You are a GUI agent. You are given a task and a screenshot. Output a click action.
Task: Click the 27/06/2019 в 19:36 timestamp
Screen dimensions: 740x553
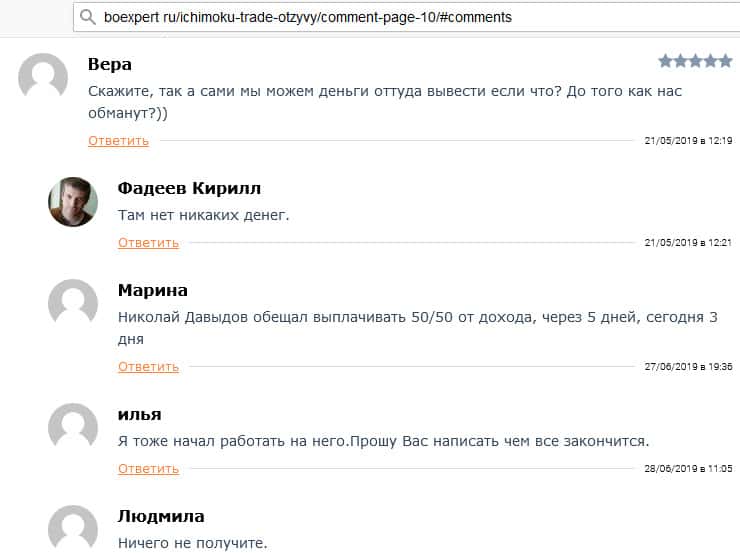[688, 367]
